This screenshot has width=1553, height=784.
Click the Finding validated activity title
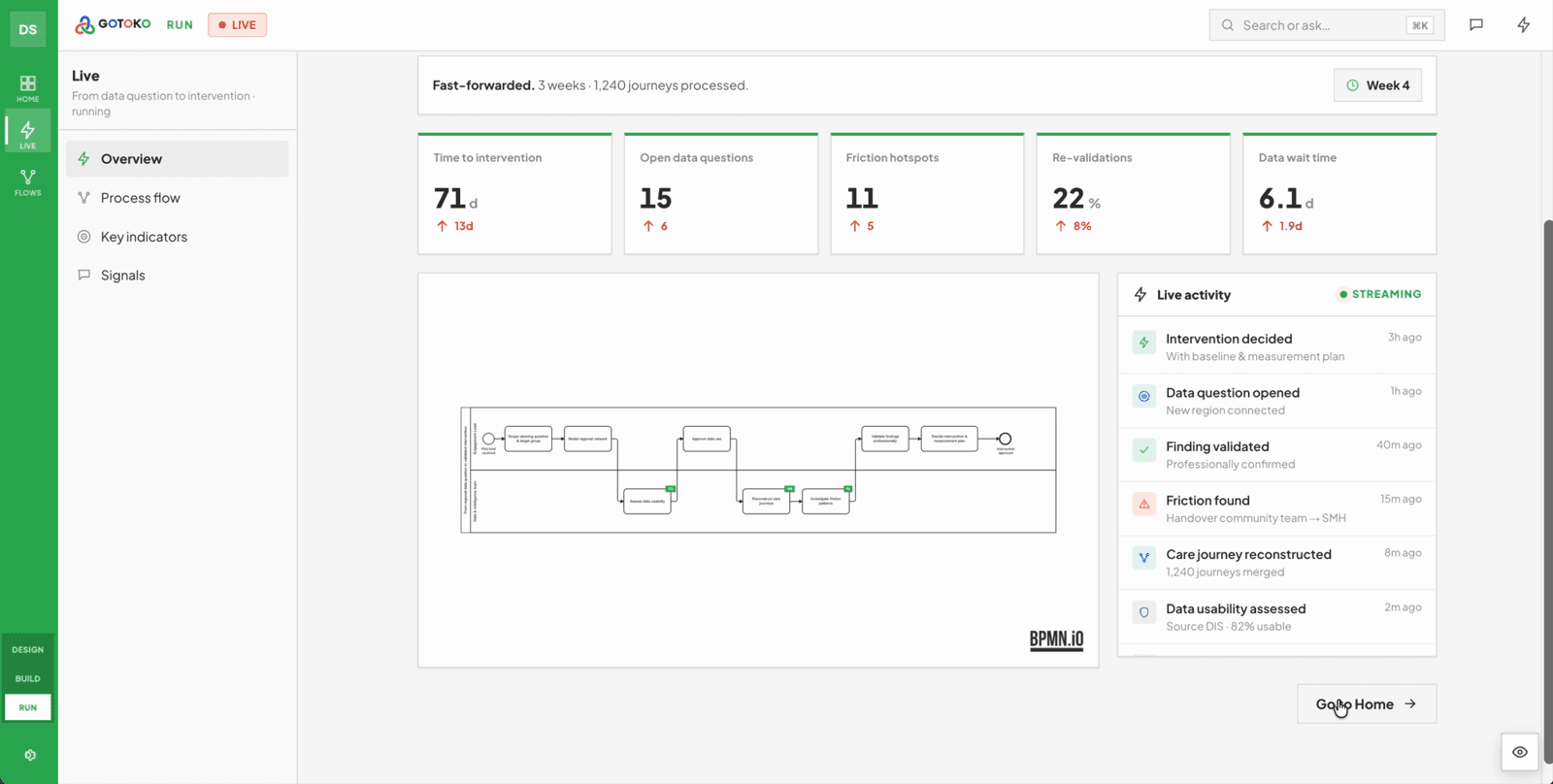coord(1217,446)
